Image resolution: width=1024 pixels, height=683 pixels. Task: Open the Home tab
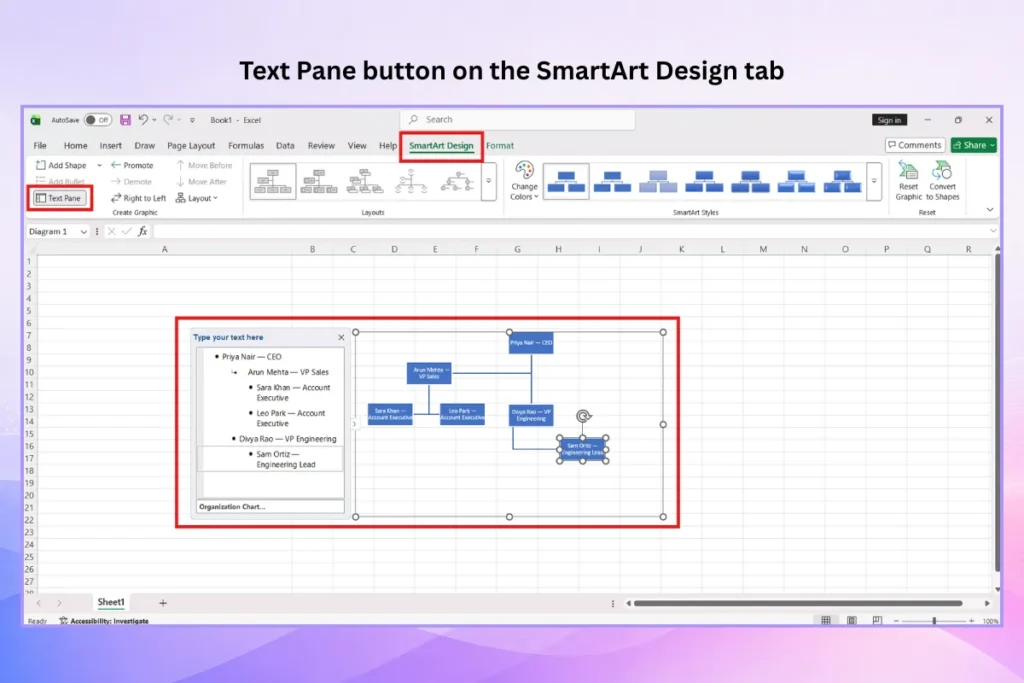click(x=75, y=146)
